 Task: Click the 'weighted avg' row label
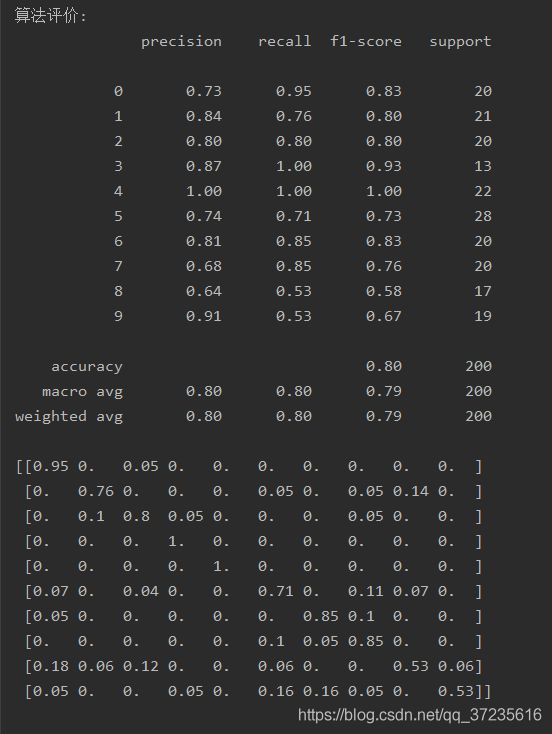69,417
